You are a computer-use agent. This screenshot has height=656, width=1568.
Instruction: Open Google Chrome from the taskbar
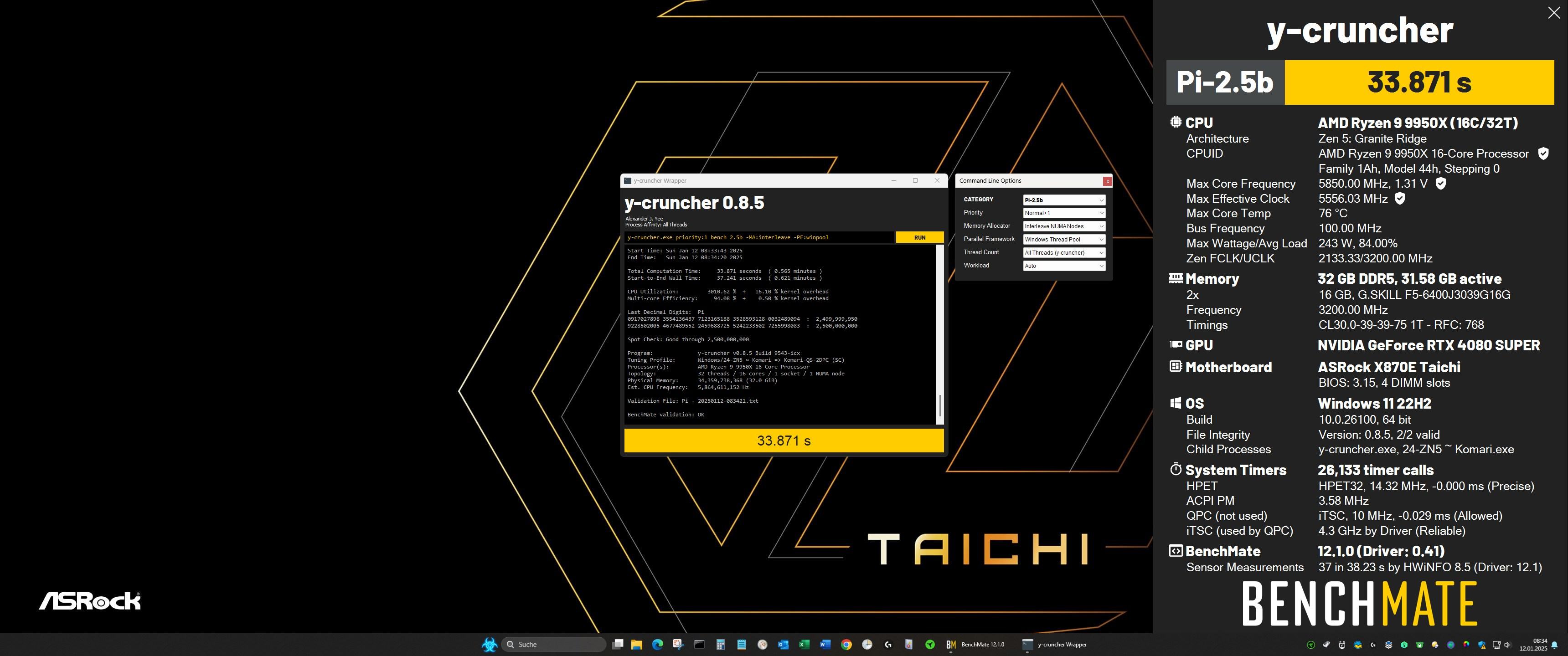tap(846, 645)
